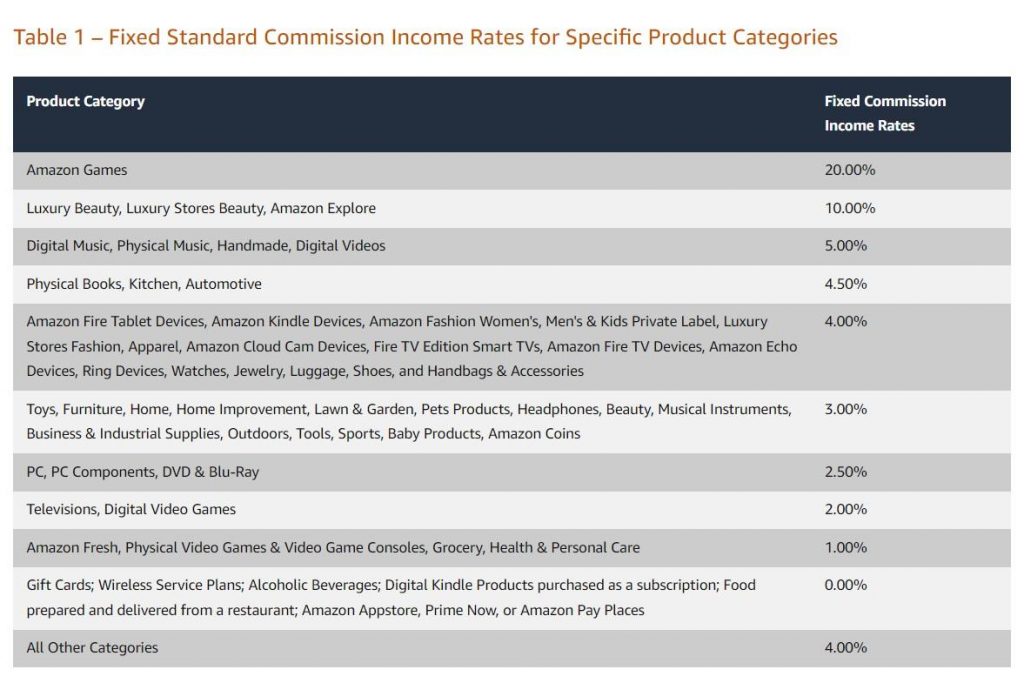Image resolution: width=1024 pixels, height=683 pixels.
Task: Select the Amazon Games category cell
Action: point(77,170)
